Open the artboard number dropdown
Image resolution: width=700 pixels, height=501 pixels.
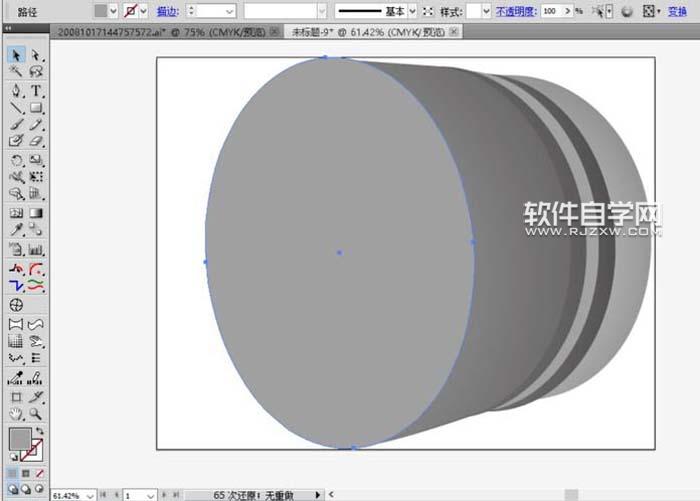point(150,496)
